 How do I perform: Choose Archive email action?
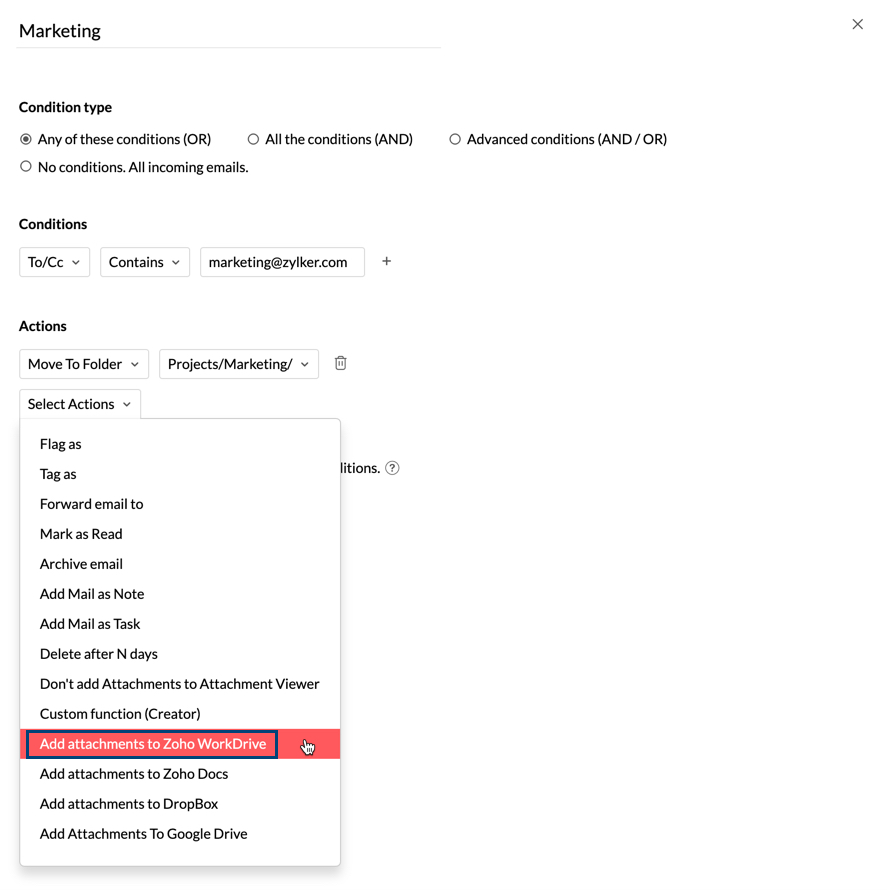coord(180,564)
